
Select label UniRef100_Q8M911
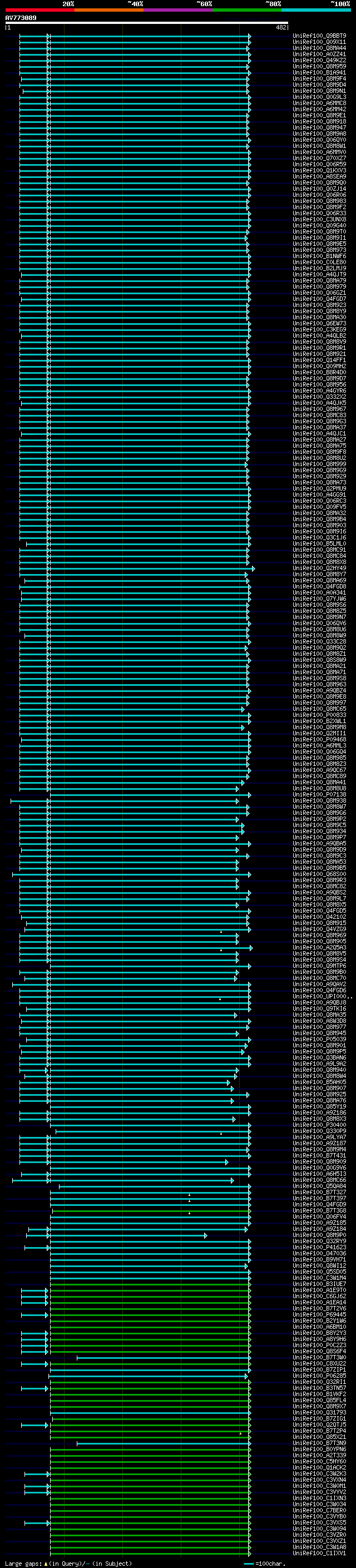pyautogui.click(x=319, y=238)
